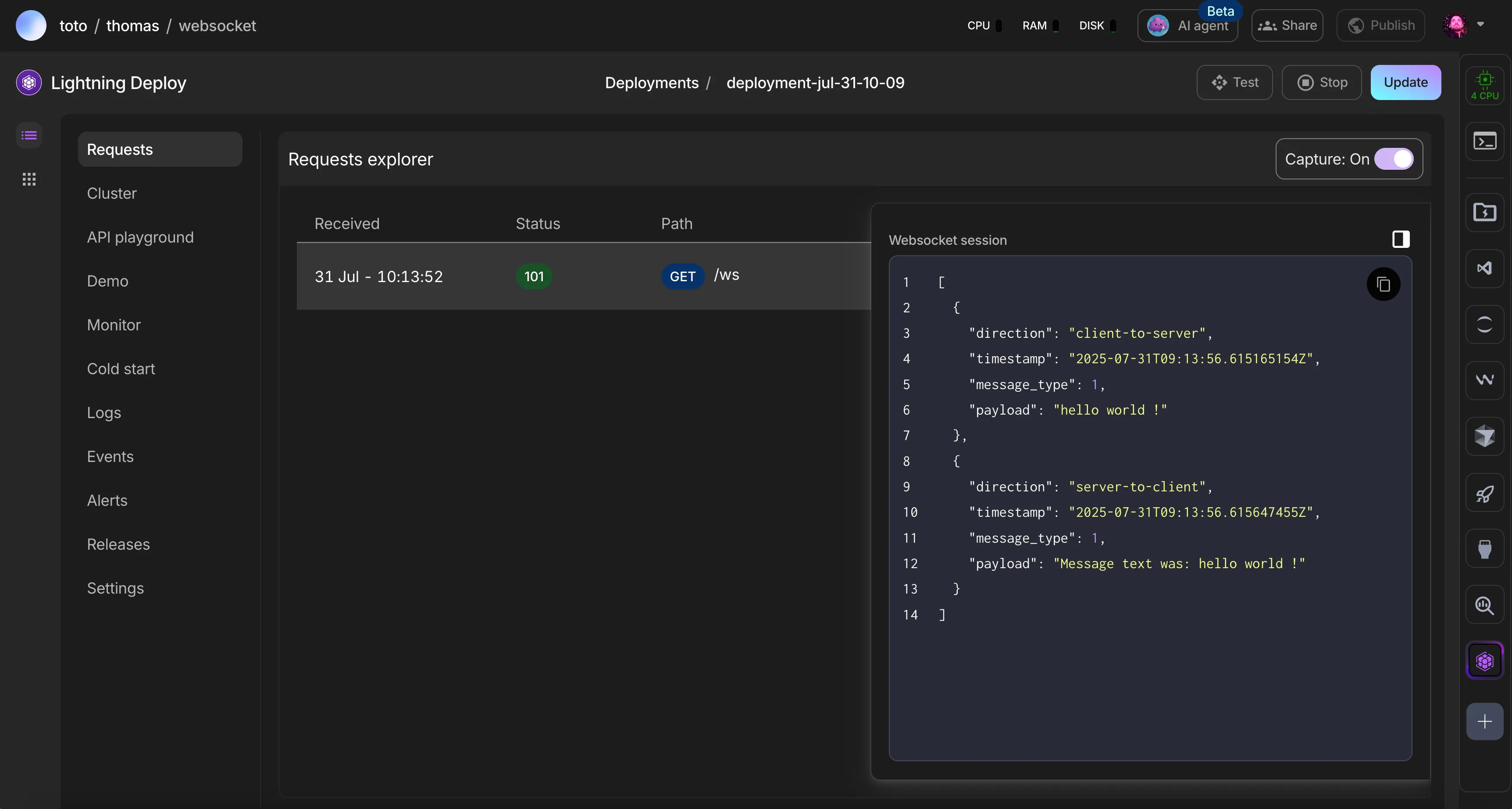Open the Releases section

coord(118,544)
